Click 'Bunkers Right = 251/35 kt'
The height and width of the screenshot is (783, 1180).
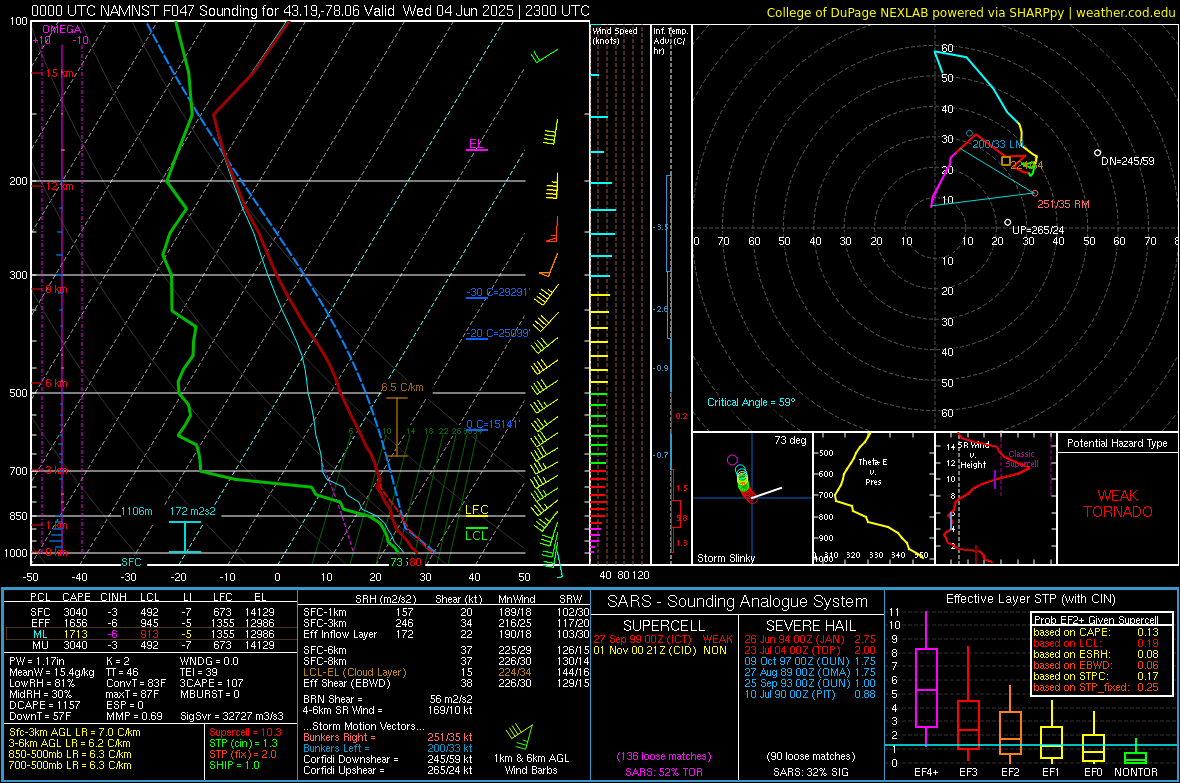[x=388, y=737]
